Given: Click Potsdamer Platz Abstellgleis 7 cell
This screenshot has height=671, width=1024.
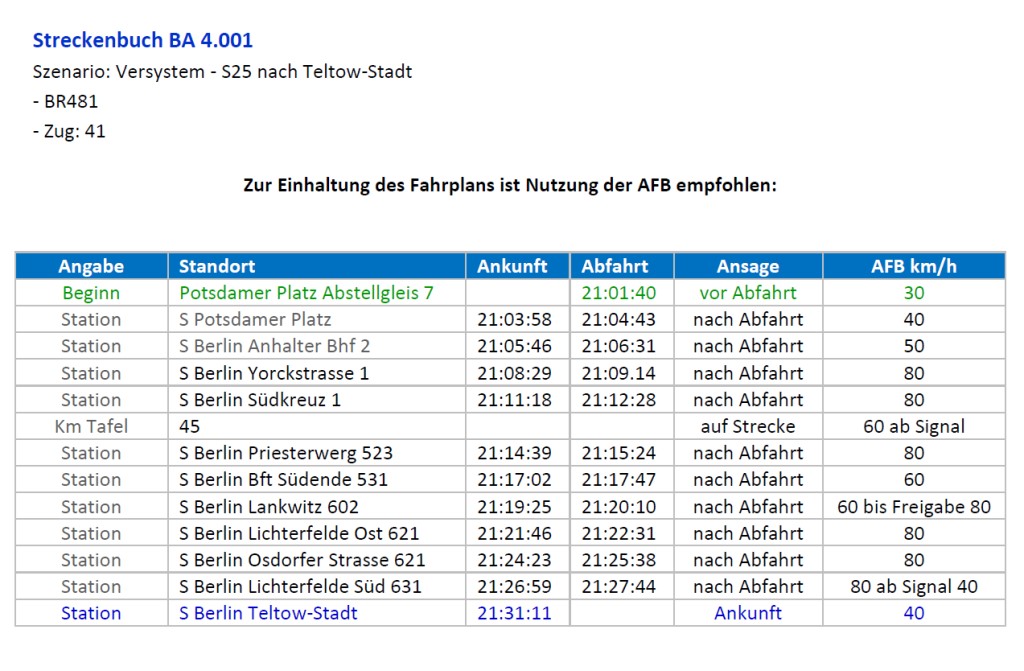Looking at the screenshot, I should click(x=307, y=293).
